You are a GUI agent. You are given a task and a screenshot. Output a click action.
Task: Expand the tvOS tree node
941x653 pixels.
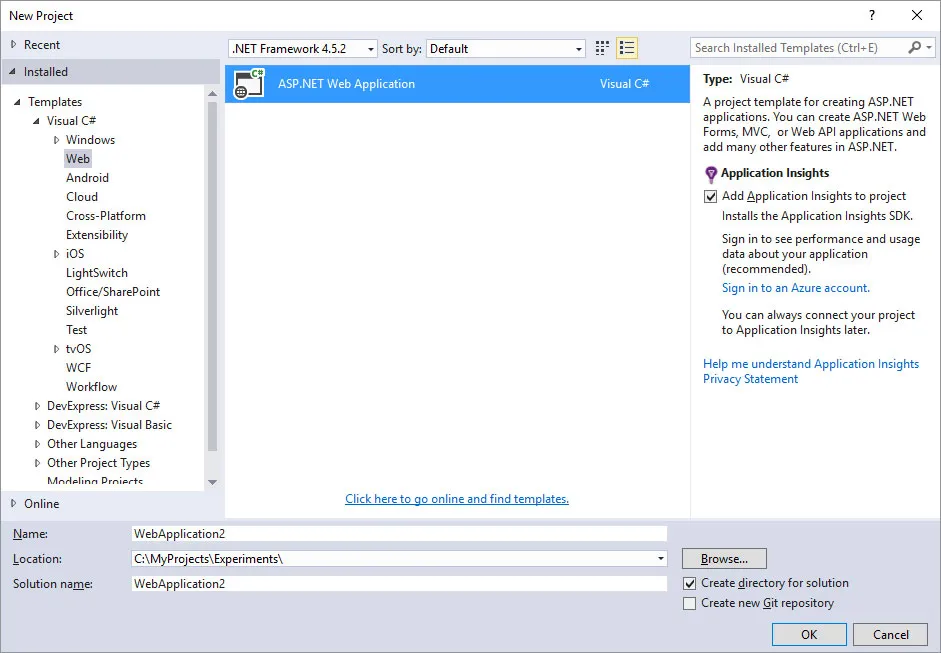pyautogui.click(x=56, y=349)
